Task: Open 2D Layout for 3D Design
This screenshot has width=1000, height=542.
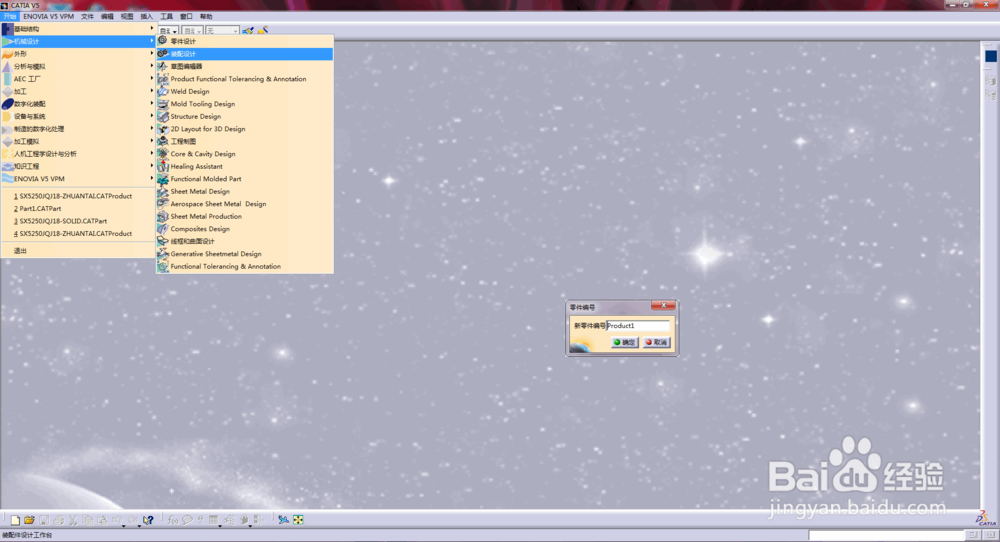Action: 245,129
